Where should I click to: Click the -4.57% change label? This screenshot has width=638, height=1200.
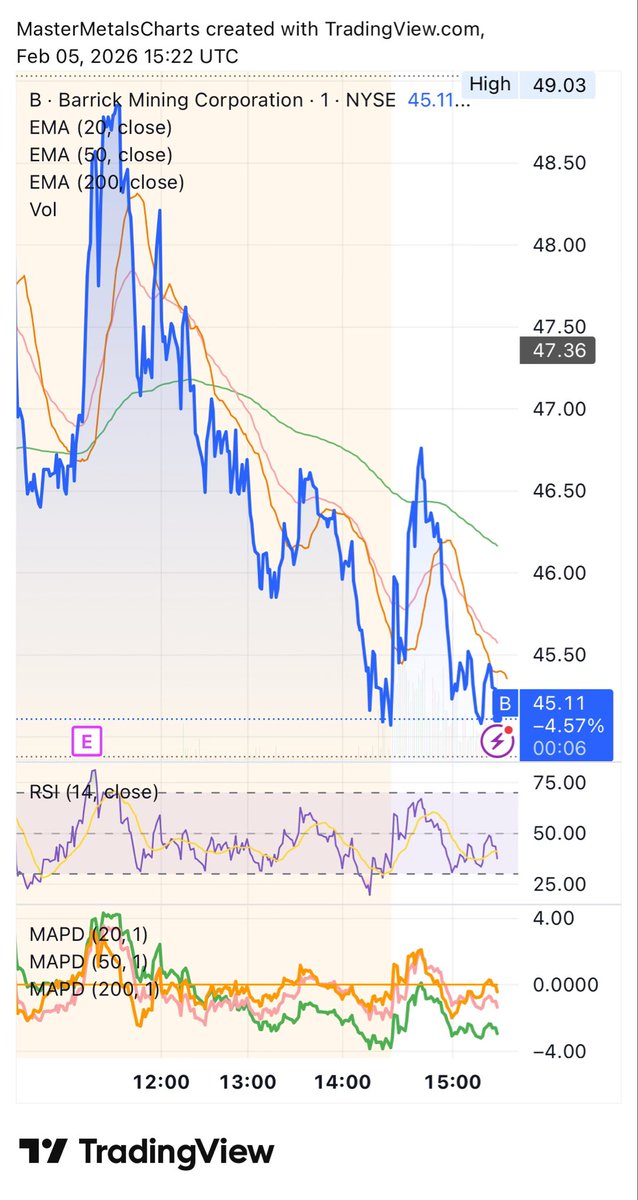coord(567,725)
